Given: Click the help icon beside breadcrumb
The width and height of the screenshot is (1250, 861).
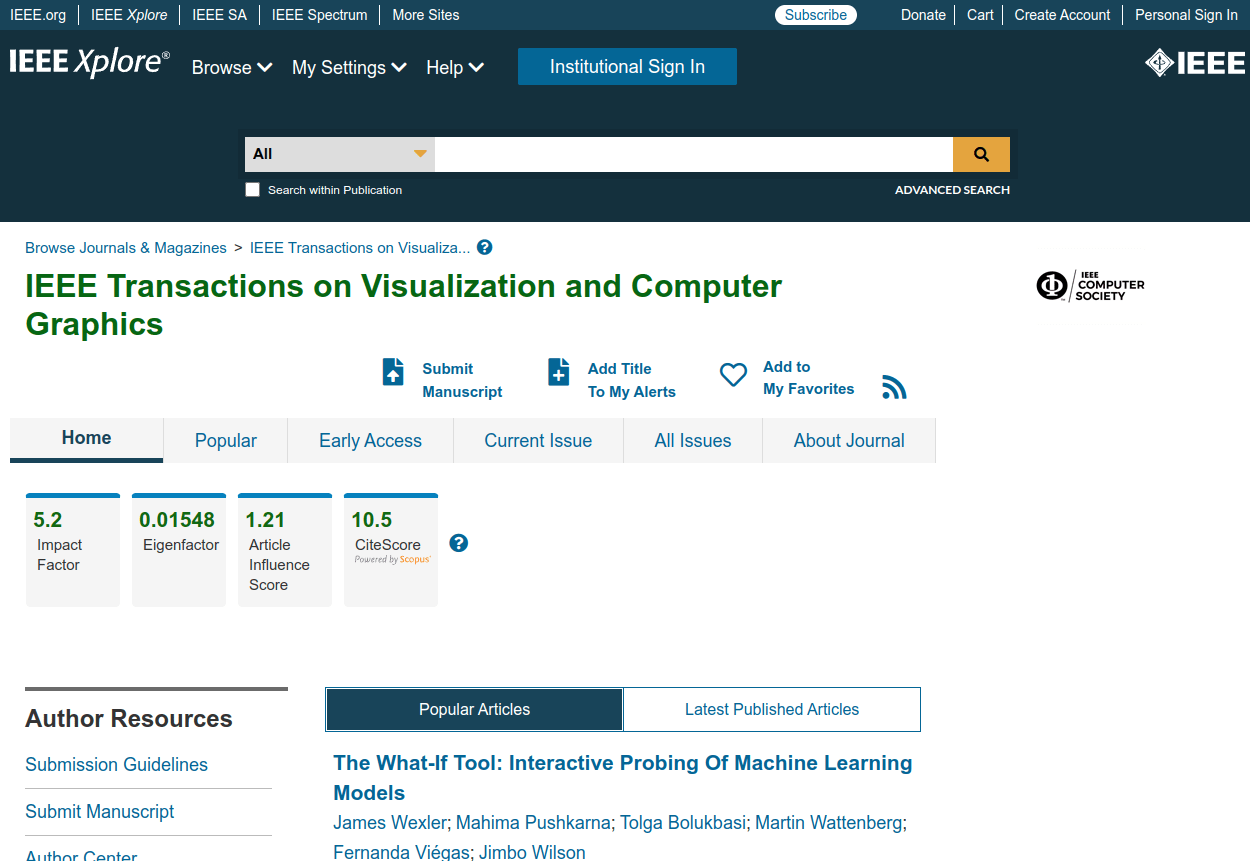Looking at the screenshot, I should pyautogui.click(x=485, y=248).
